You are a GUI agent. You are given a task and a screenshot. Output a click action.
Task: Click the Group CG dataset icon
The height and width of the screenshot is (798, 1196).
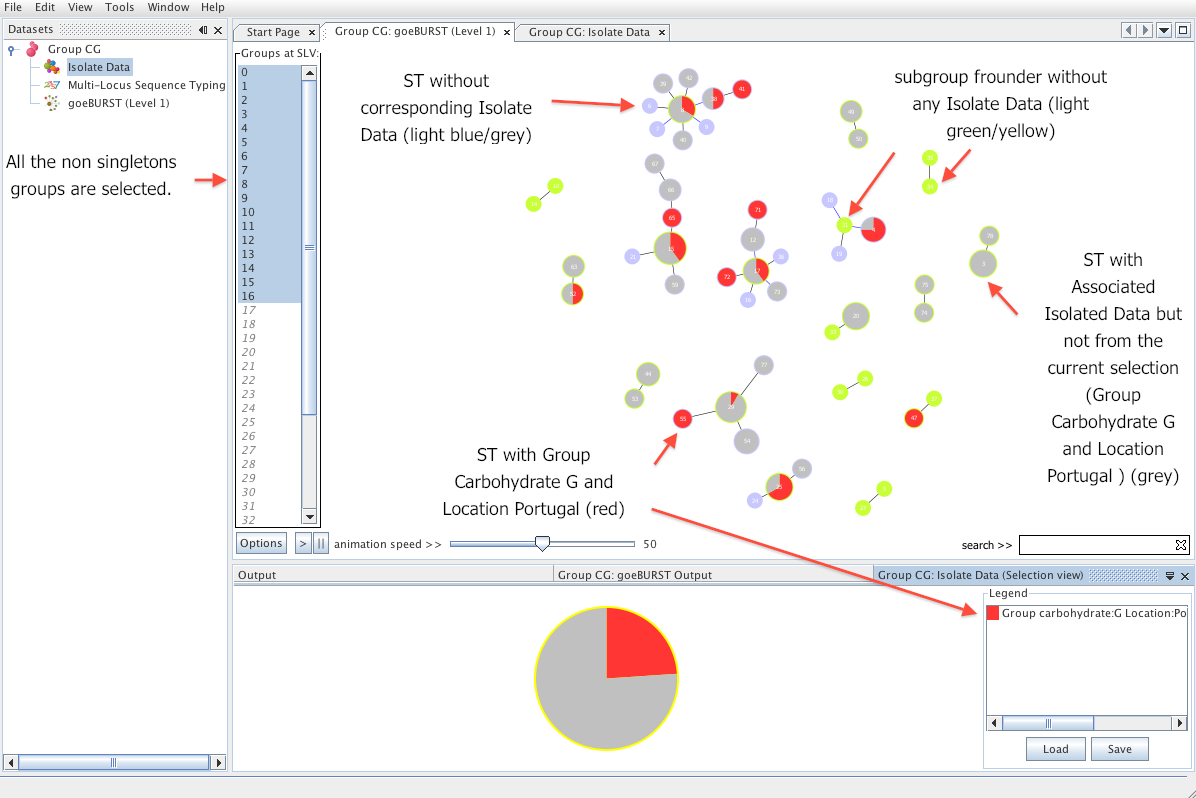(33, 49)
